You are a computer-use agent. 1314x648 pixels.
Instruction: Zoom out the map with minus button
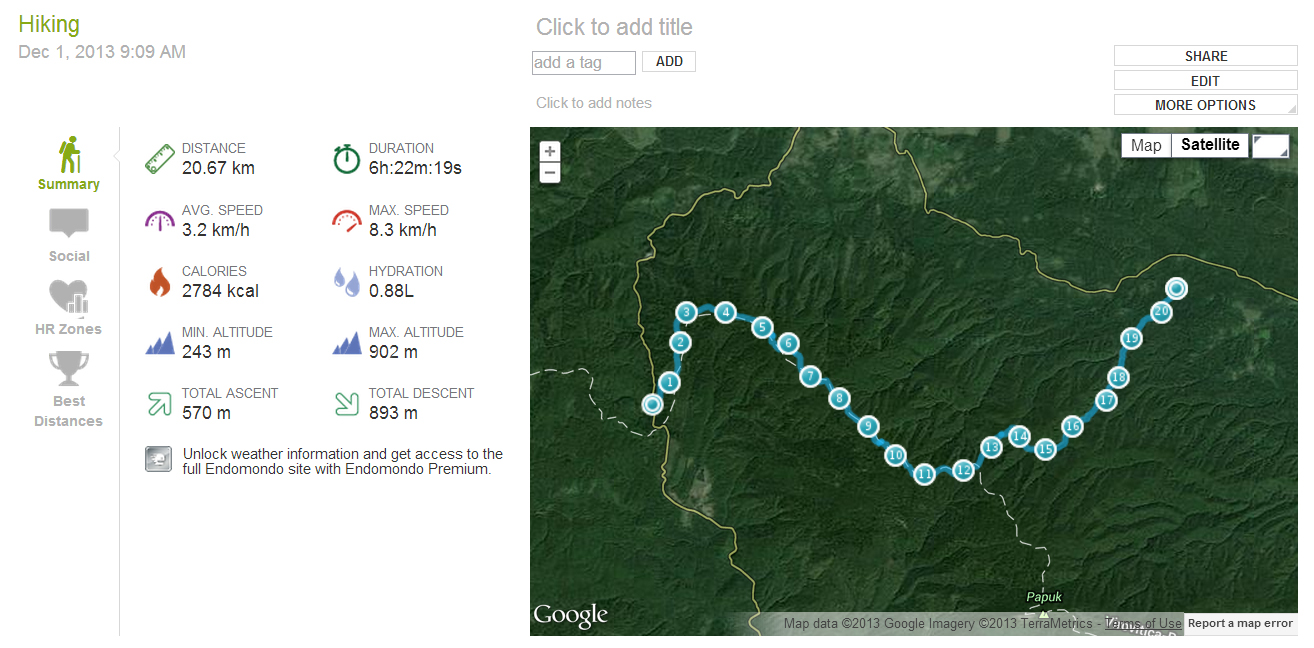(550, 173)
